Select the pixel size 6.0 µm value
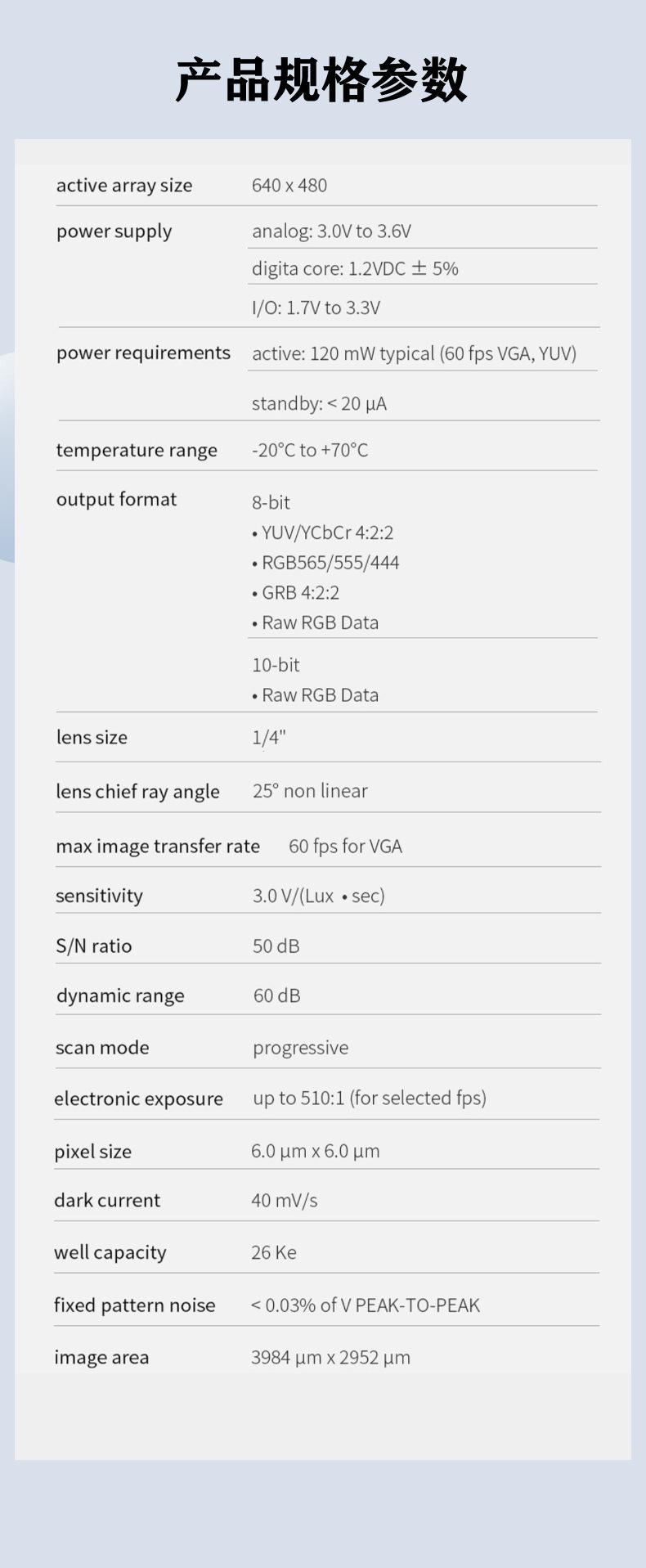Image resolution: width=646 pixels, height=1568 pixels. 315,1151
